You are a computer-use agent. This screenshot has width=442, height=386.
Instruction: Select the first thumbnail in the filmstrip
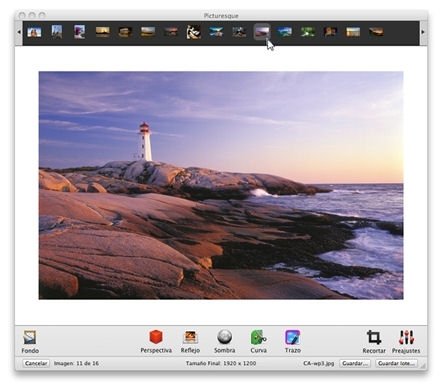[x=34, y=32]
